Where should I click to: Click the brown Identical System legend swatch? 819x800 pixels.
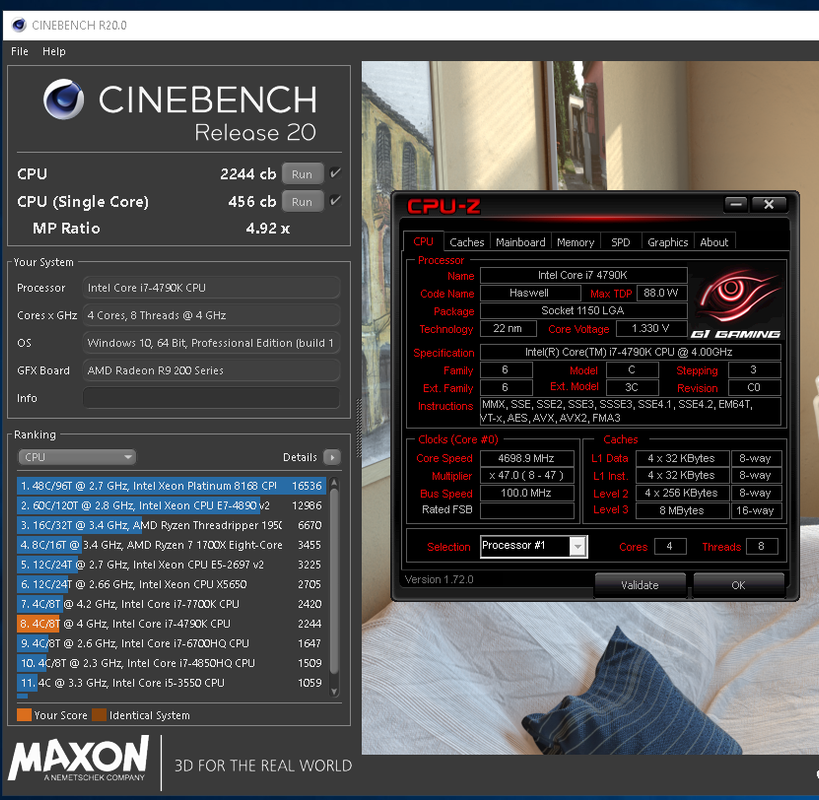(x=99, y=715)
